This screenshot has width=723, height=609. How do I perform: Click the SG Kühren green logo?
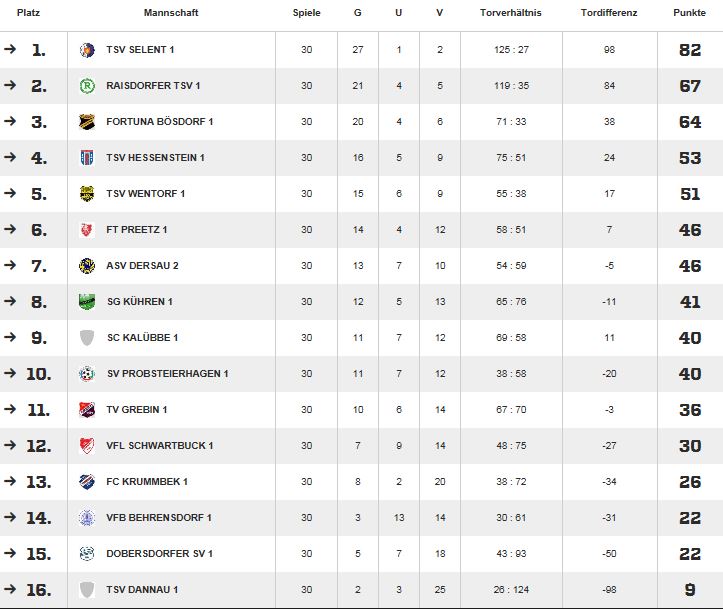(x=87, y=302)
